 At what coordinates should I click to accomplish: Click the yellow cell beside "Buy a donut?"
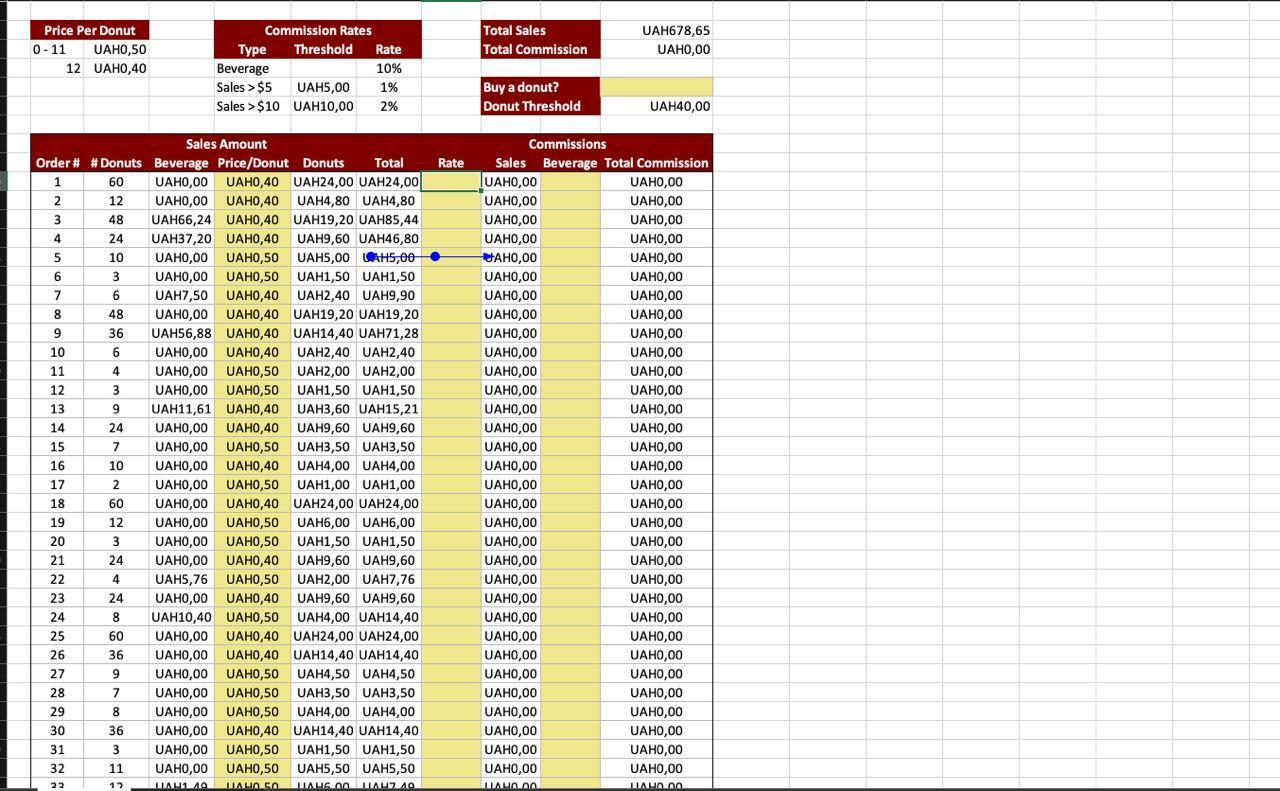[656, 87]
